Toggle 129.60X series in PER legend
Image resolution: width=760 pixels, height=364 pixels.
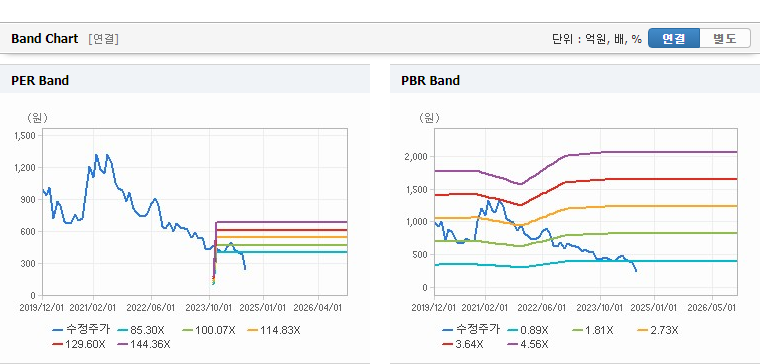(x=79, y=344)
